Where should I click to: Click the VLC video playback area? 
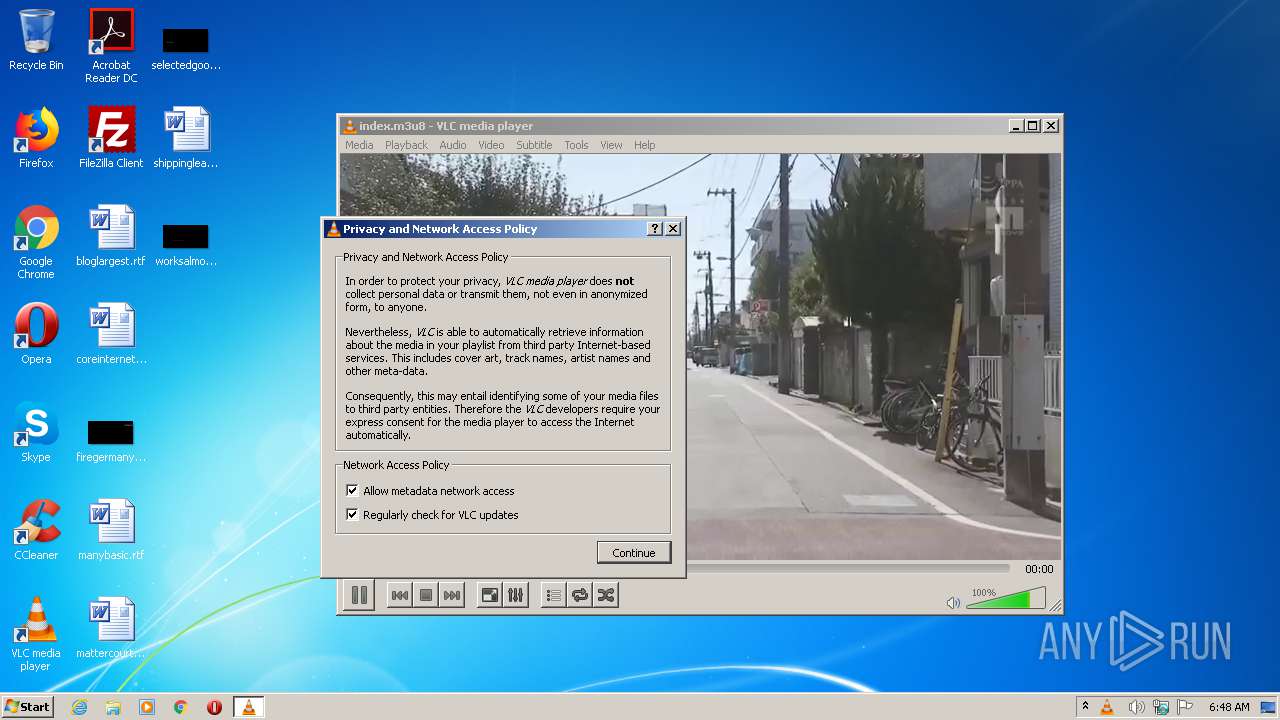click(x=874, y=356)
